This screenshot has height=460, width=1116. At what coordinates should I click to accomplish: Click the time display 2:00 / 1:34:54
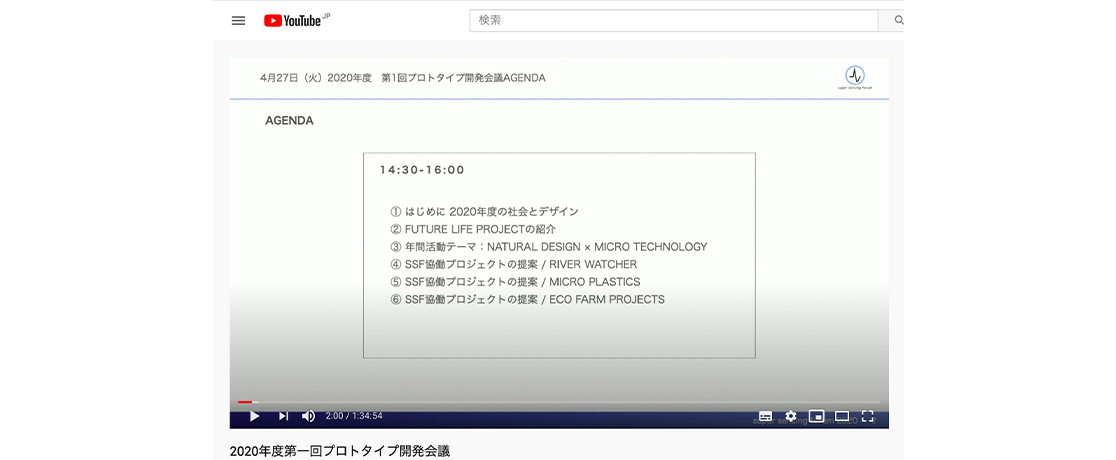pyautogui.click(x=354, y=416)
